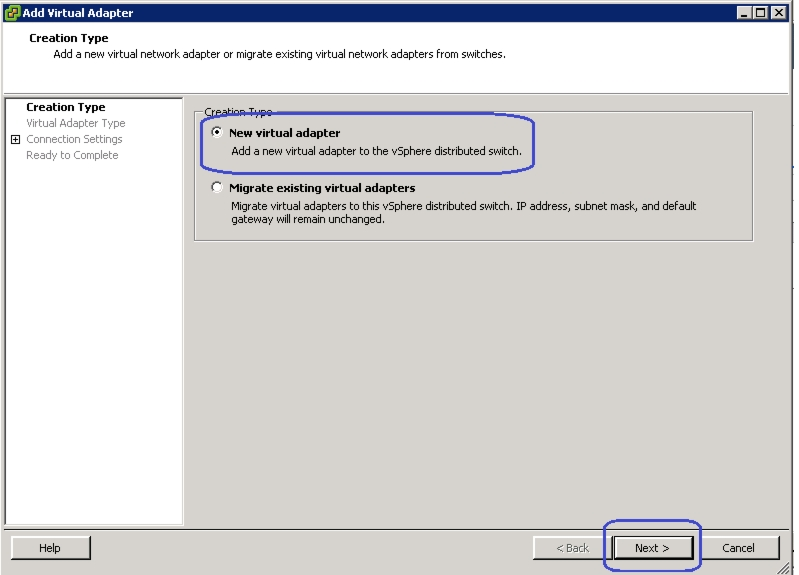Viewport: 799px width, 575px height.
Task: Jump to the Ready to Complete step
Action: pos(72,155)
